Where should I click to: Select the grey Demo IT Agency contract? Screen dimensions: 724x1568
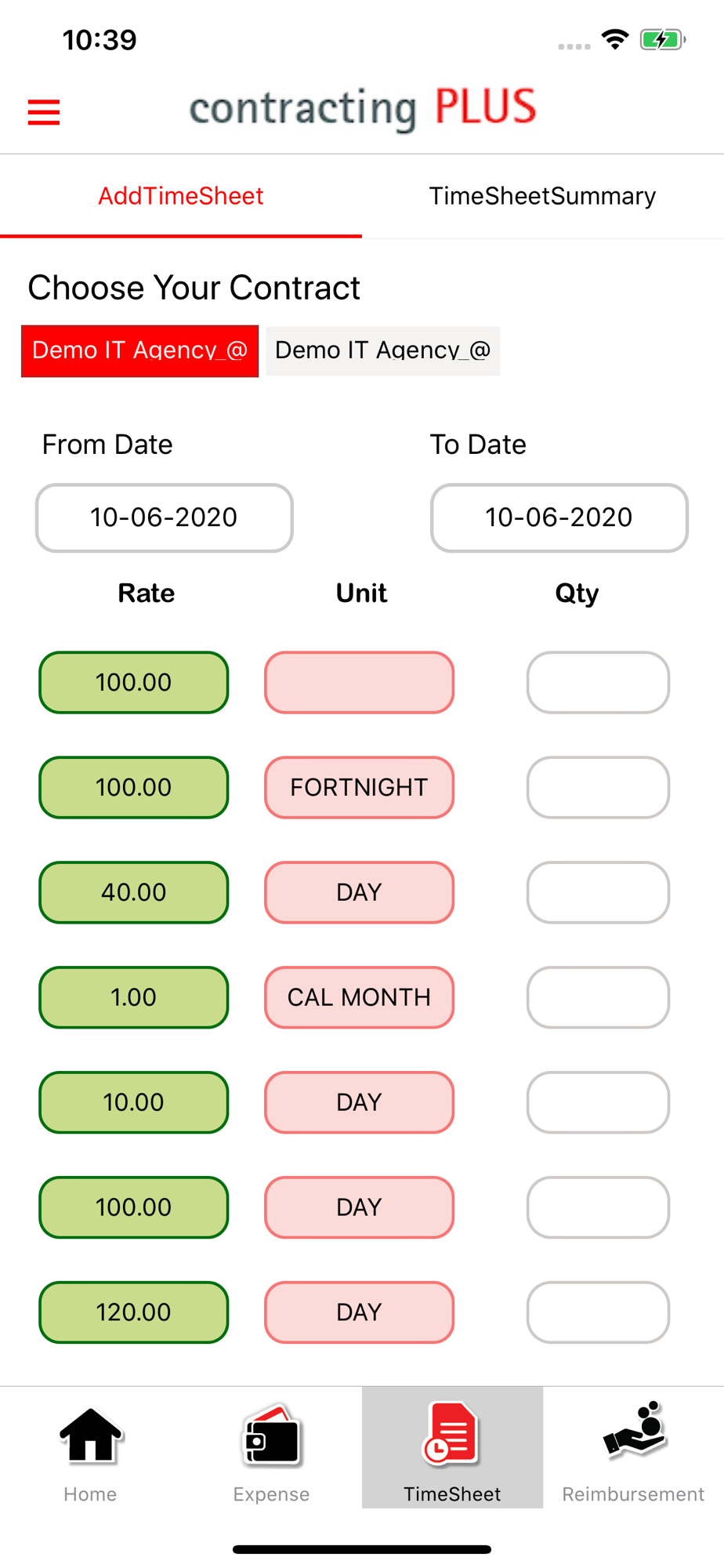pyautogui.click(x=382, y=350)
